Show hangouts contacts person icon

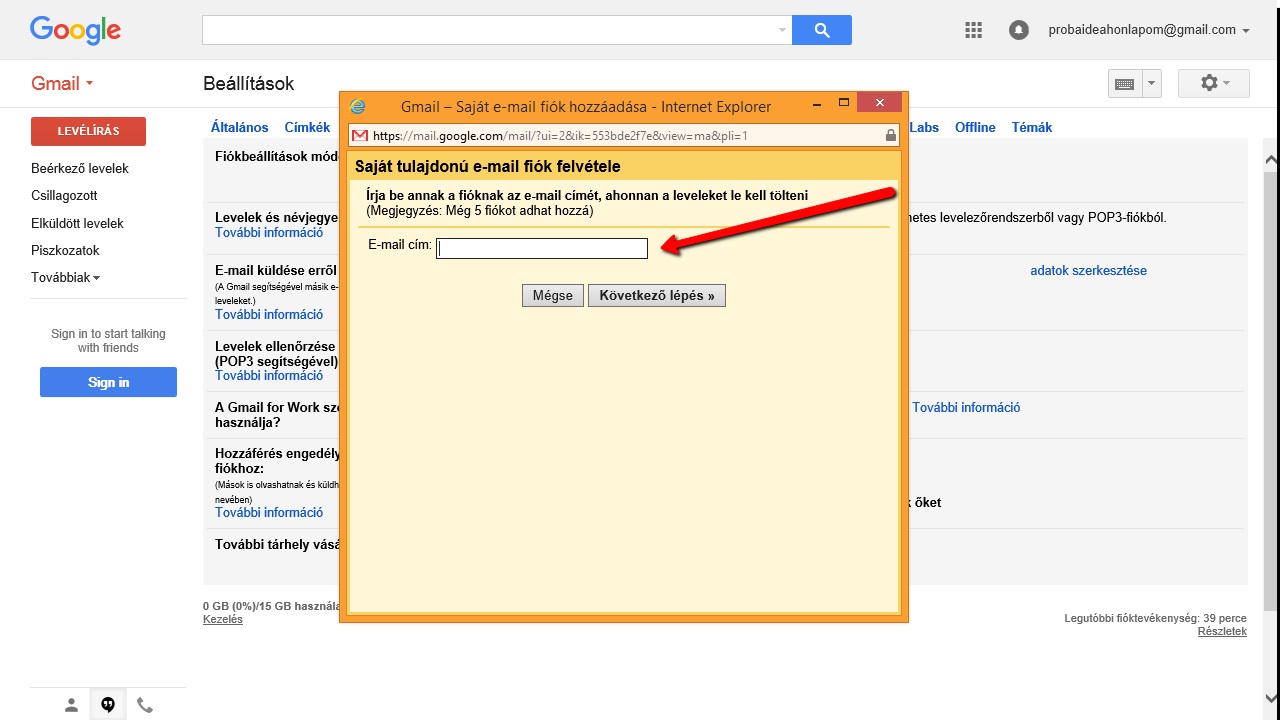(71, 705)
